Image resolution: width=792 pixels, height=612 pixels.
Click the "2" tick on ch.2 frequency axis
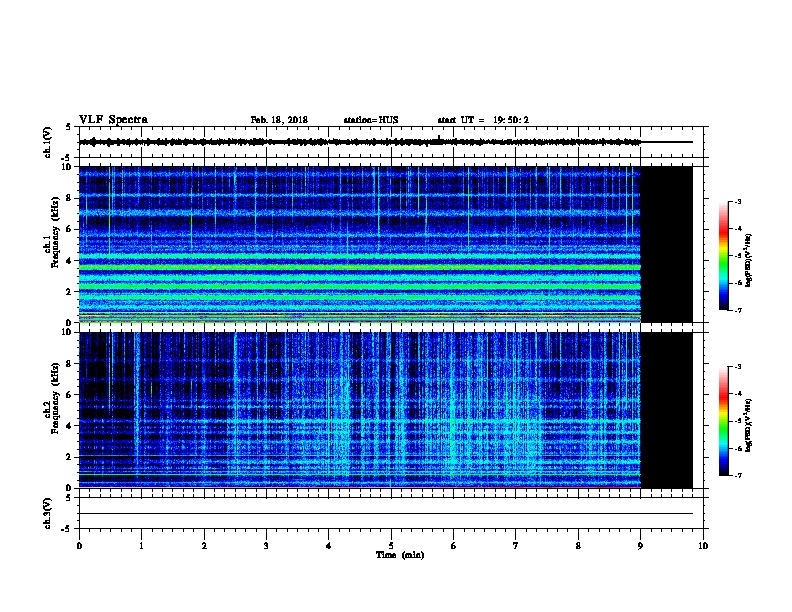[69, 457]
